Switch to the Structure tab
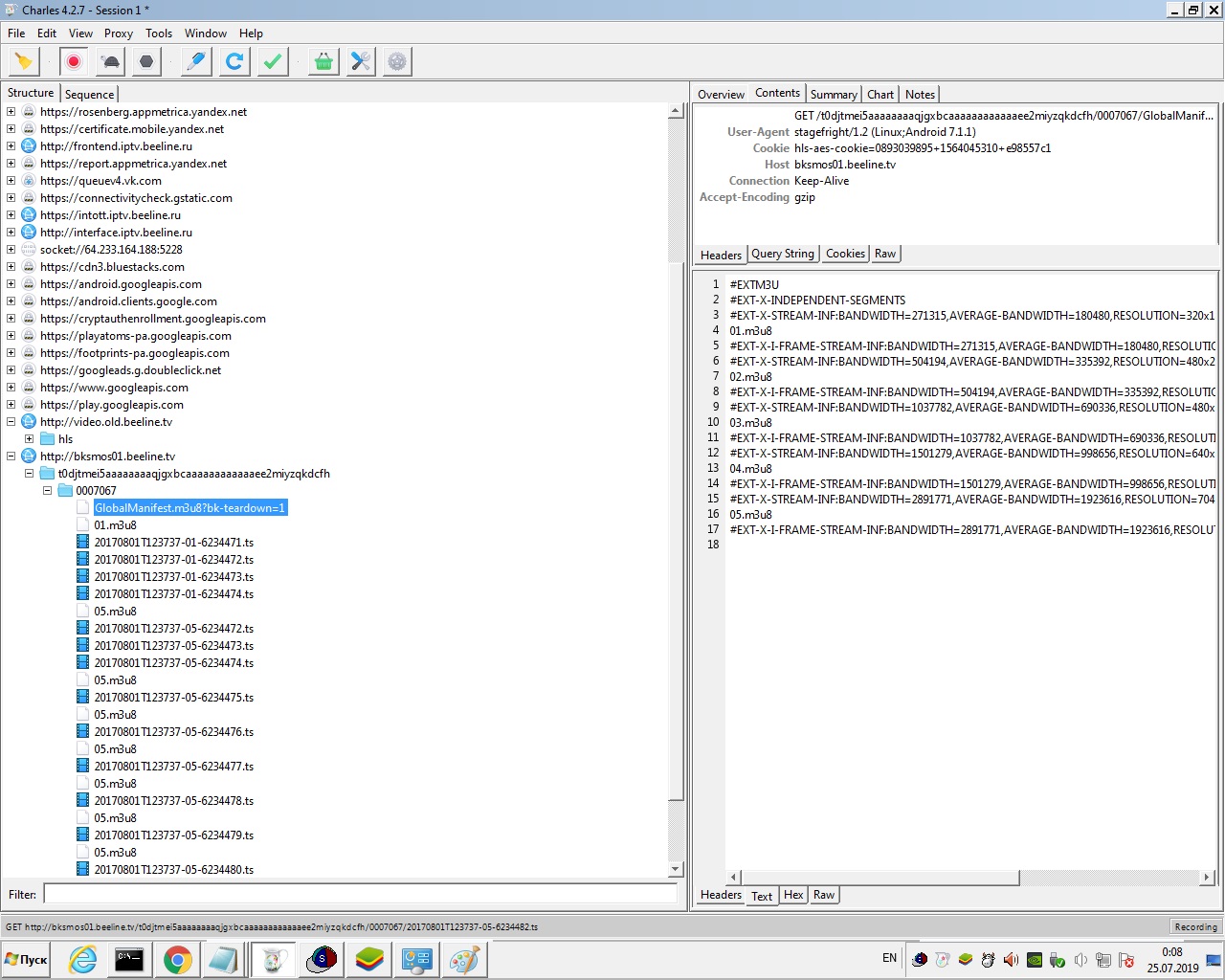 click(31, 93)
